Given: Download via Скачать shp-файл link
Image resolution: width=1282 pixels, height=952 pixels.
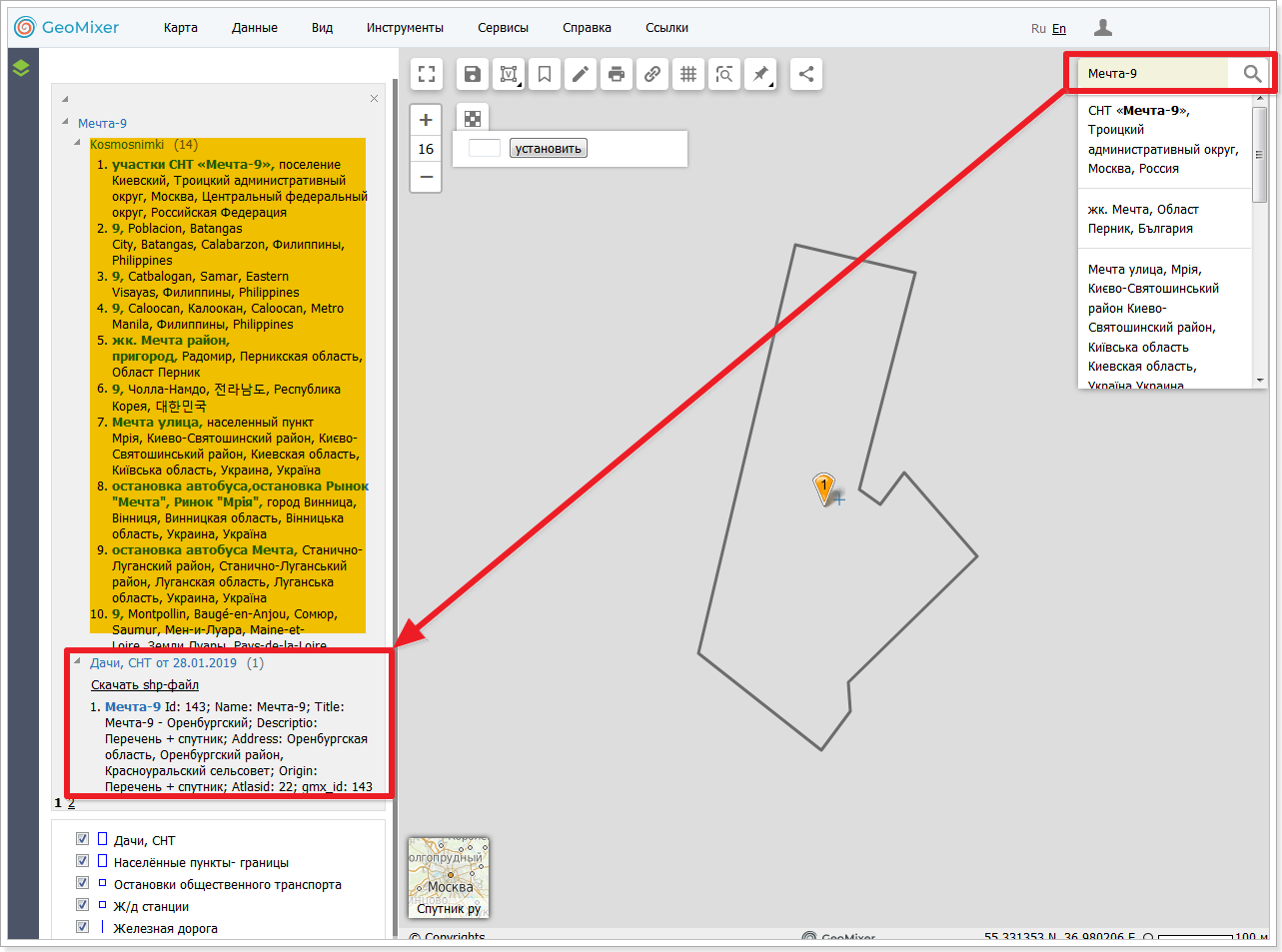Looking at the screenshot, I should [145, 685].
